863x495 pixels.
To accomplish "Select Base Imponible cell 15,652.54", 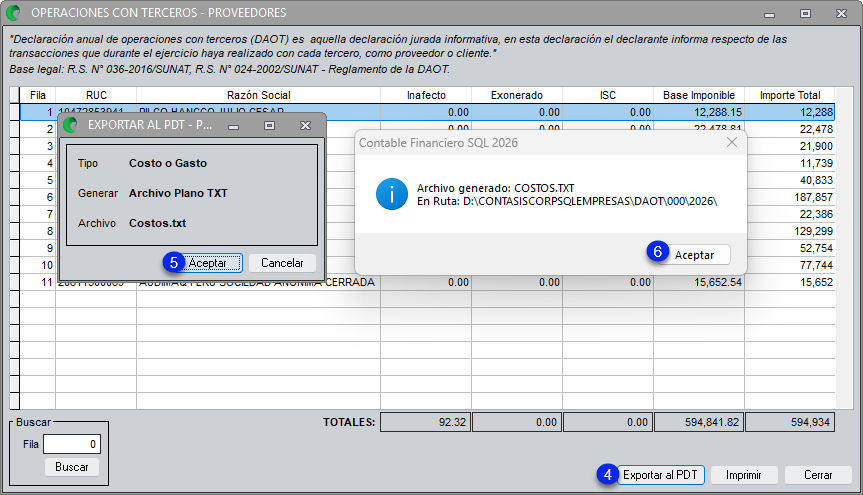I will 699,282.
